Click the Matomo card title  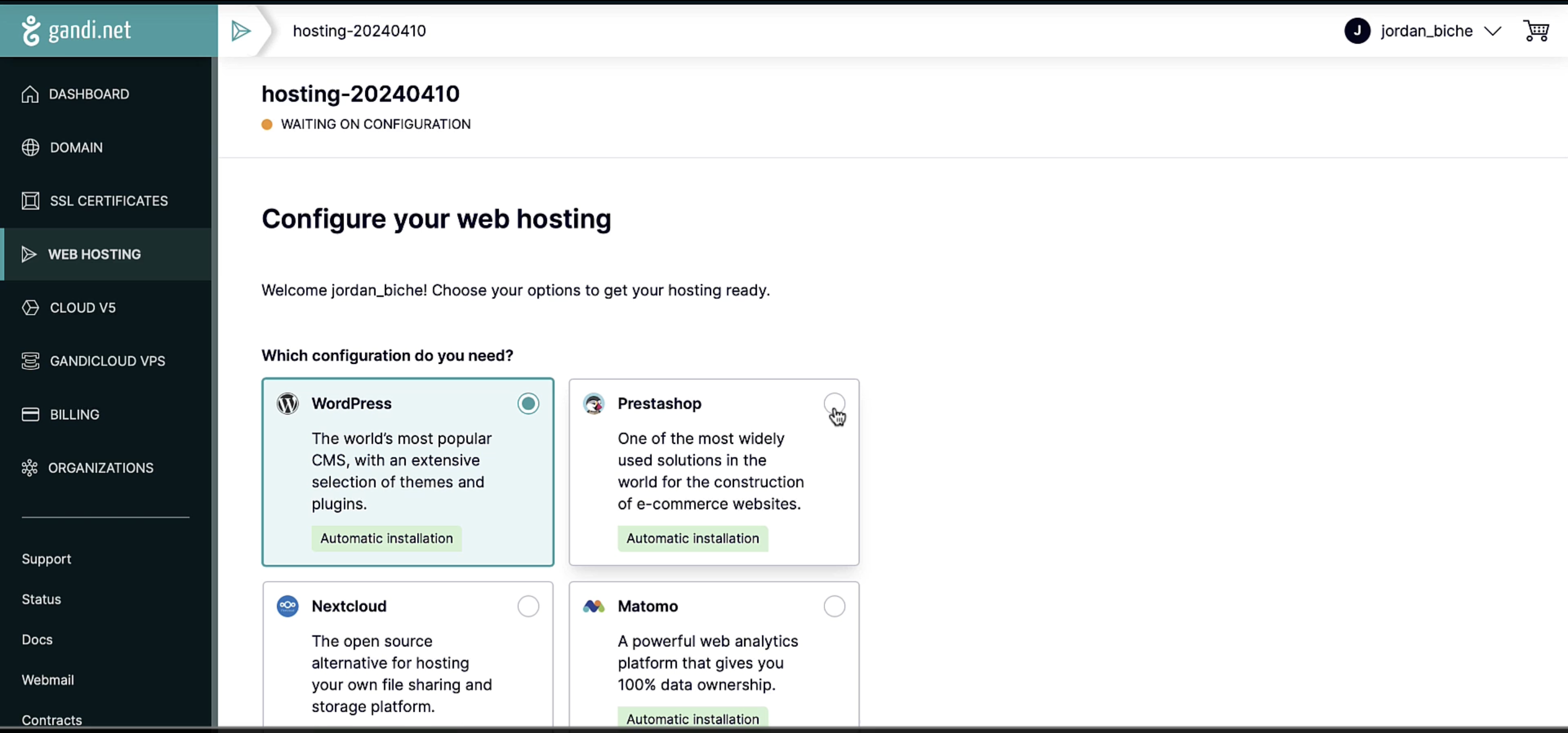[648, 606]
